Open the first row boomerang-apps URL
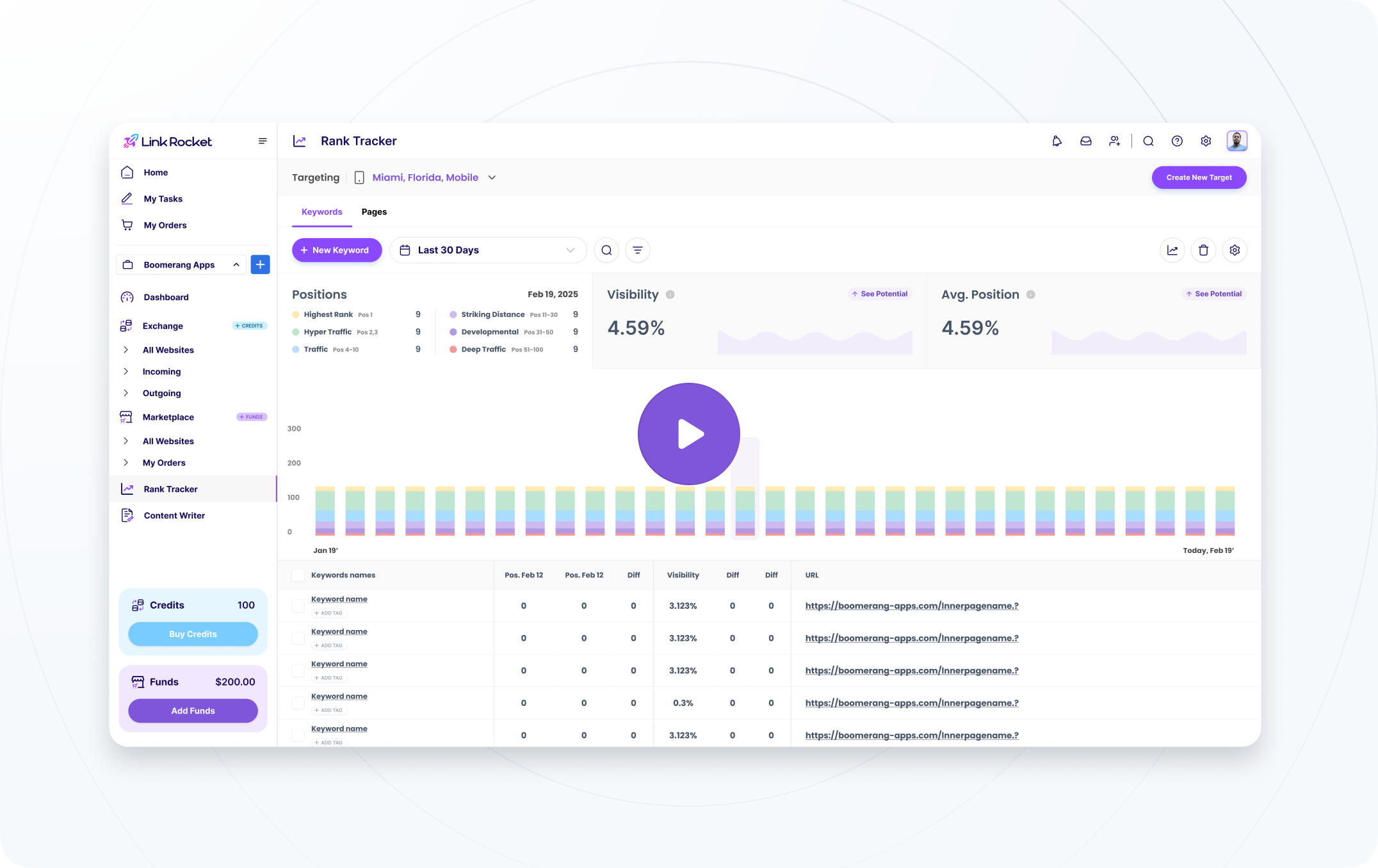The width and height of the screenshot is (1378, 868). (x=912, y=606)
